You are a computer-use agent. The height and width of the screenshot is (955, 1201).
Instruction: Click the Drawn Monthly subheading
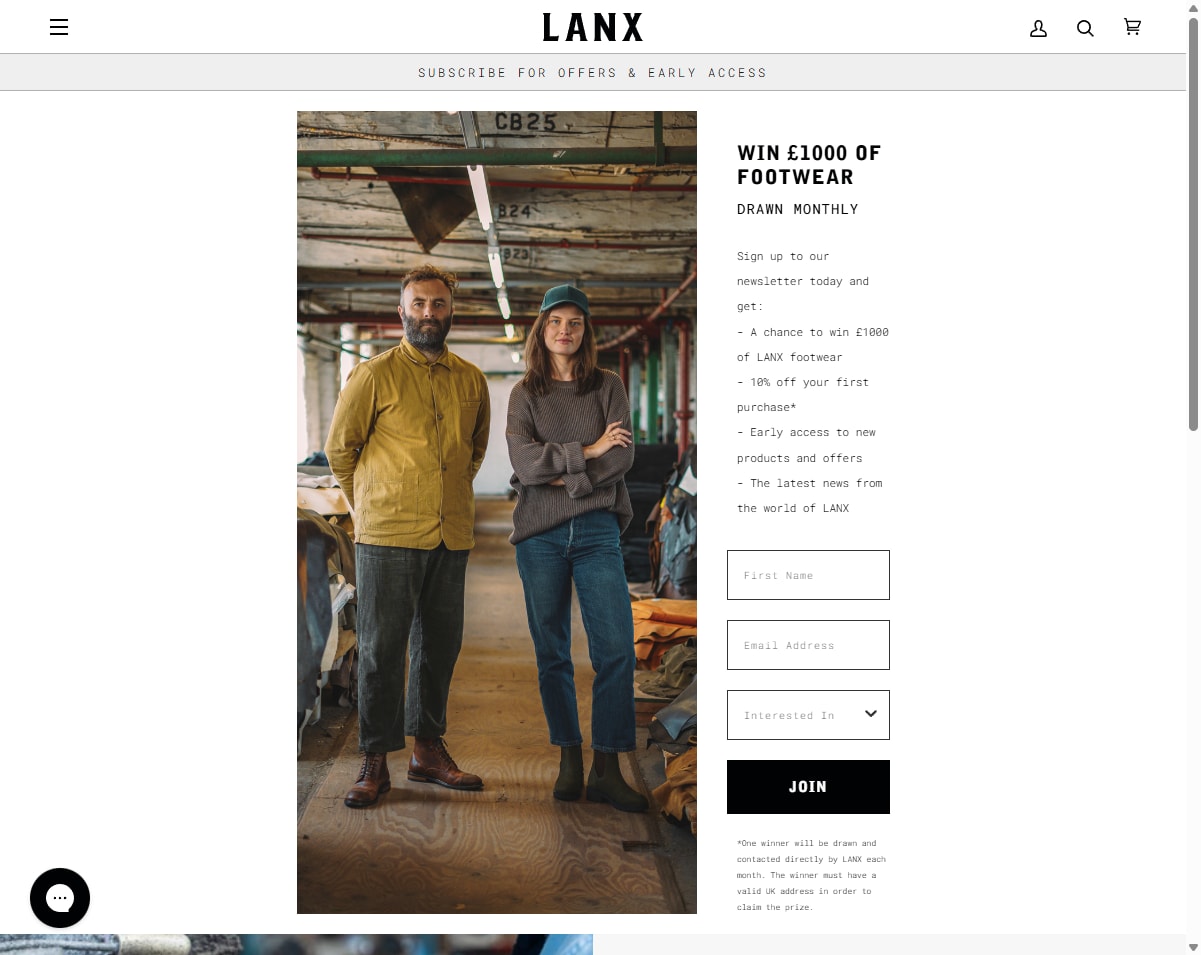point(798,209)
